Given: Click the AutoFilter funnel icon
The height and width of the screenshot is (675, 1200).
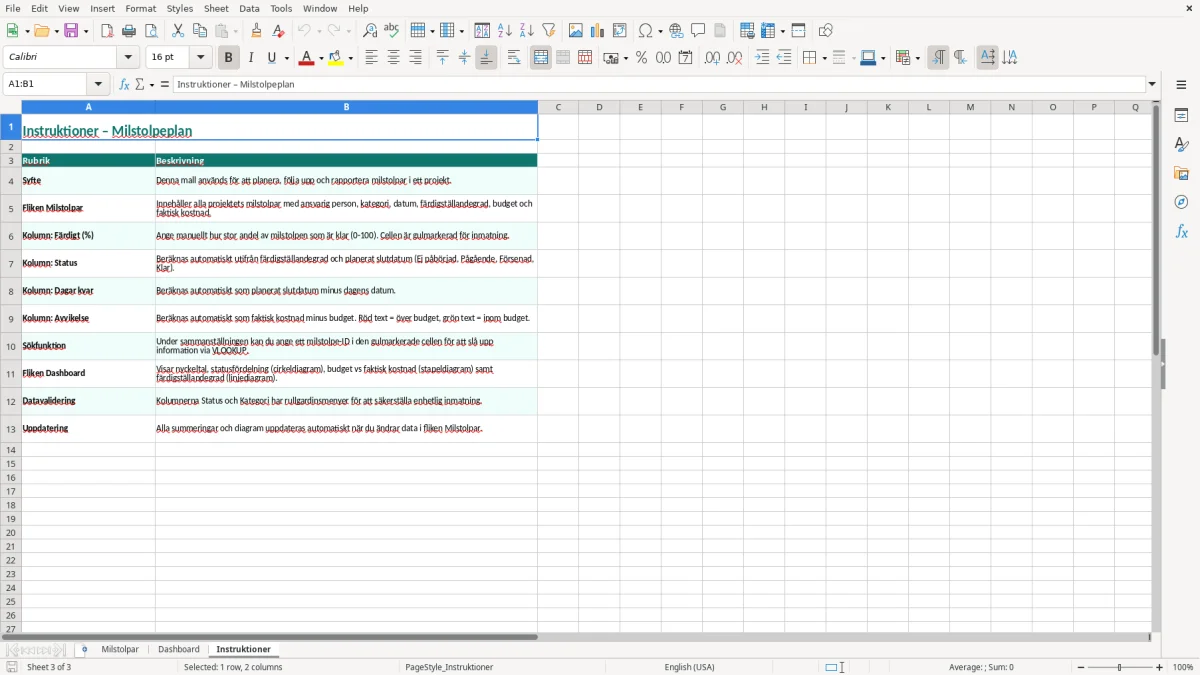Looking at the screenshot, I should [x=549, y=31].
